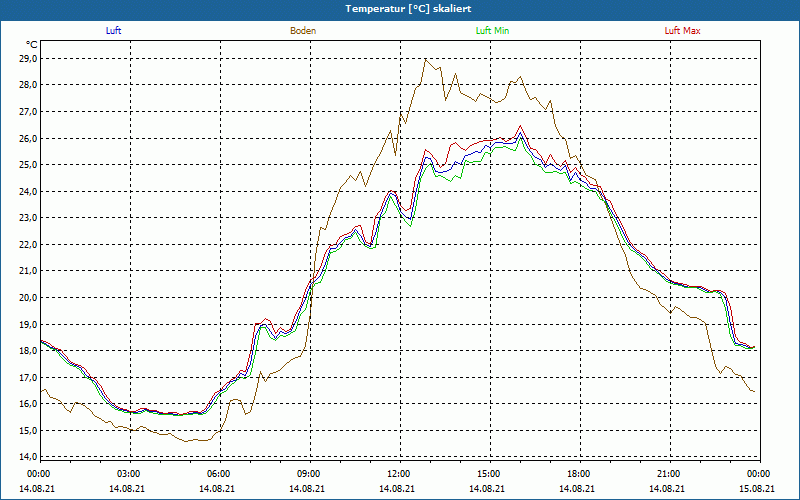
Task: Click the chart title 'Temperatur [°C] skaliert'
Action: tap(408, 9)
